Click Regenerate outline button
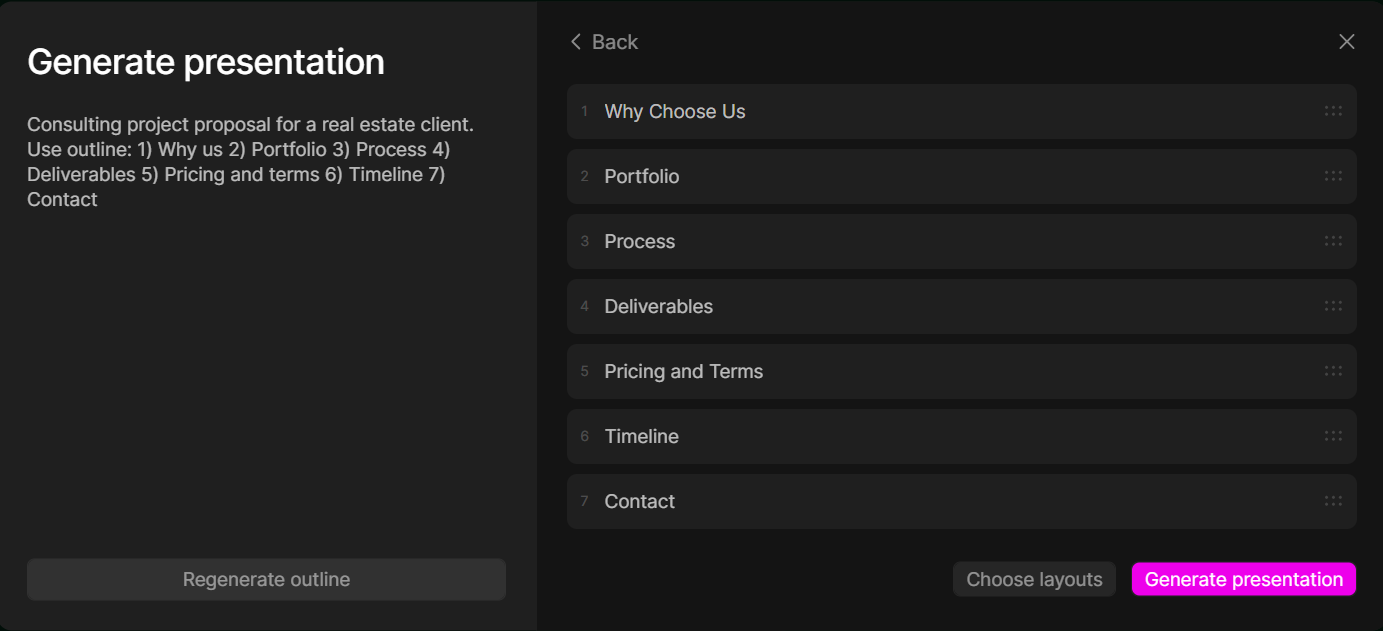Image resolution: width=1383 pixels, height=631 pixels. click(266, 579)
